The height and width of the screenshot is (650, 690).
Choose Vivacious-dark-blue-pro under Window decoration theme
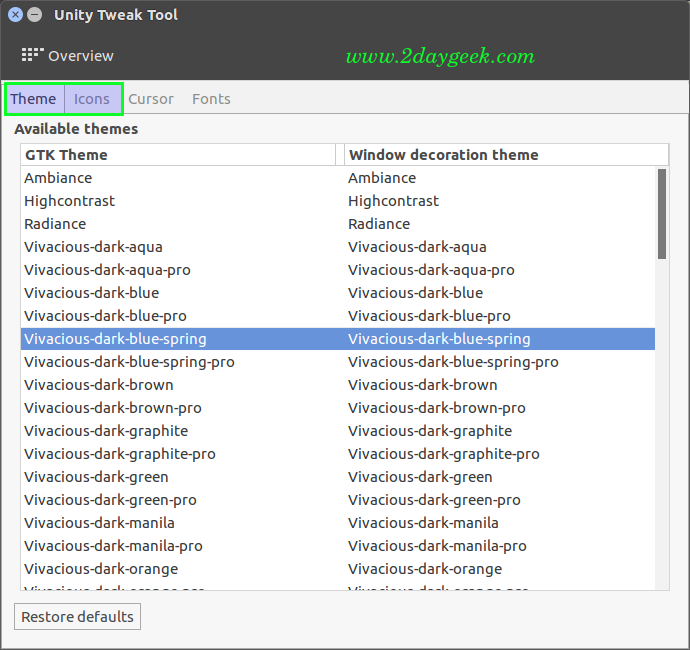point(429,316)
